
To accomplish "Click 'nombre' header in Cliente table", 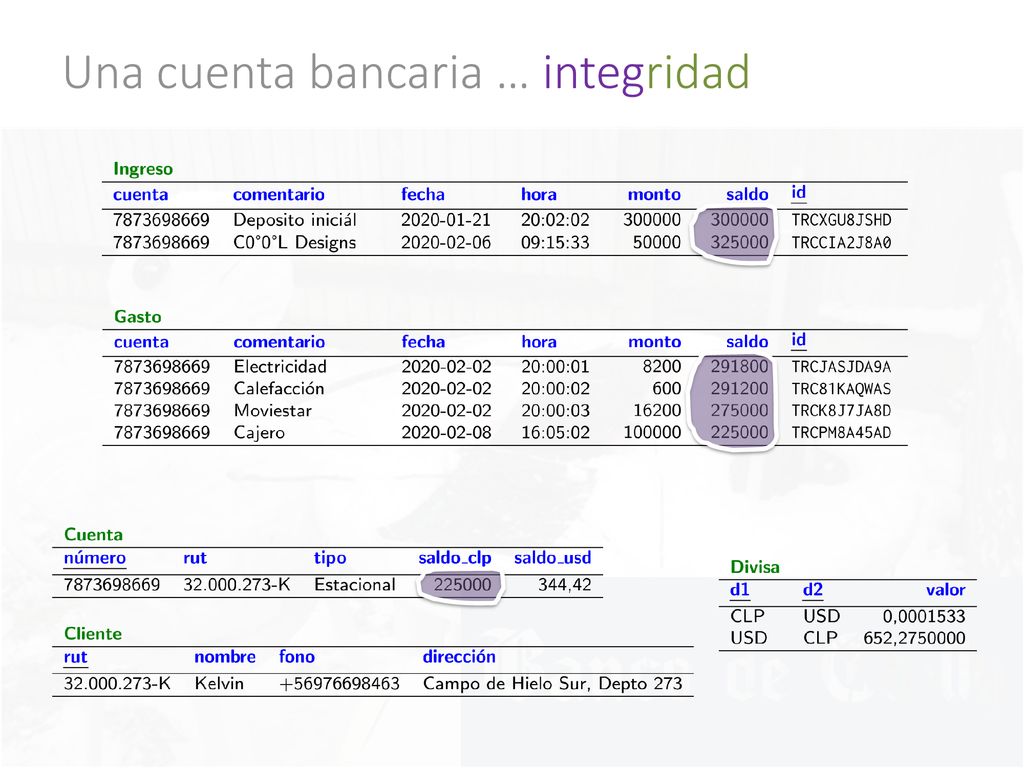I will 225,657.
